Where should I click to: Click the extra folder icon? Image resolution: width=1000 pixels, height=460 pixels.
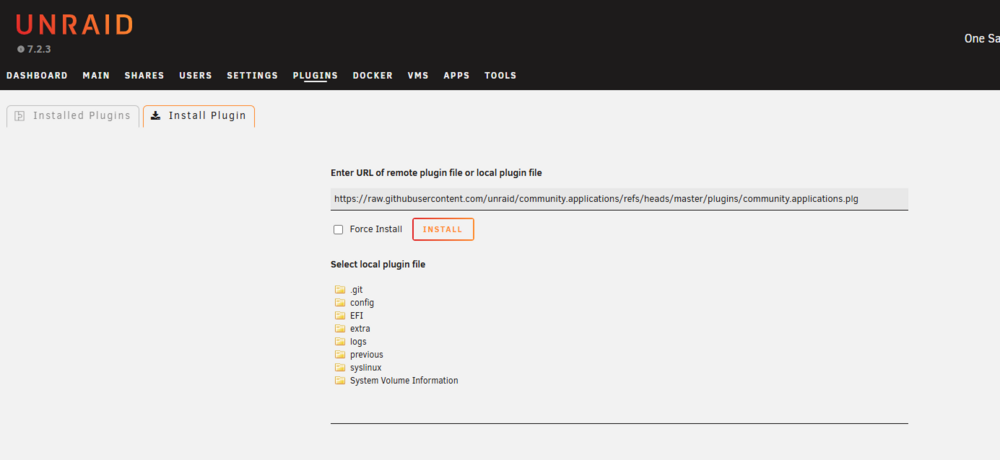(339, 329)
